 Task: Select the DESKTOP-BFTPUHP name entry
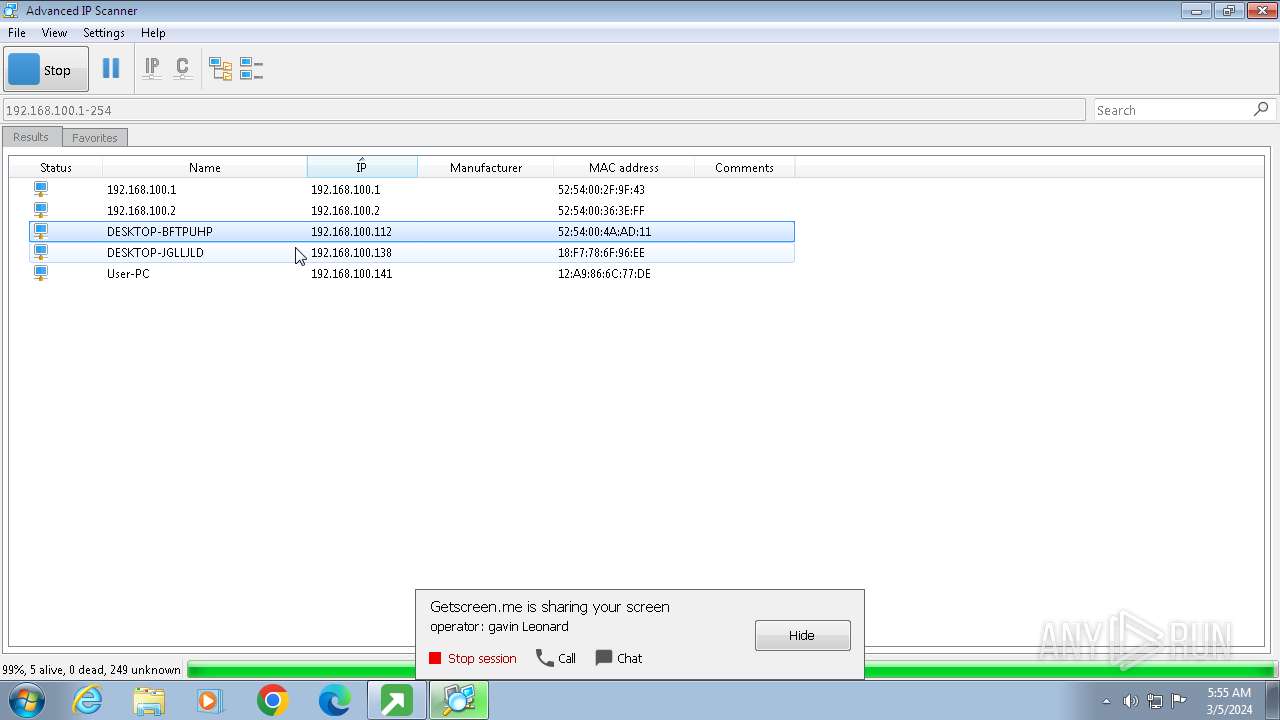point(160,232)
